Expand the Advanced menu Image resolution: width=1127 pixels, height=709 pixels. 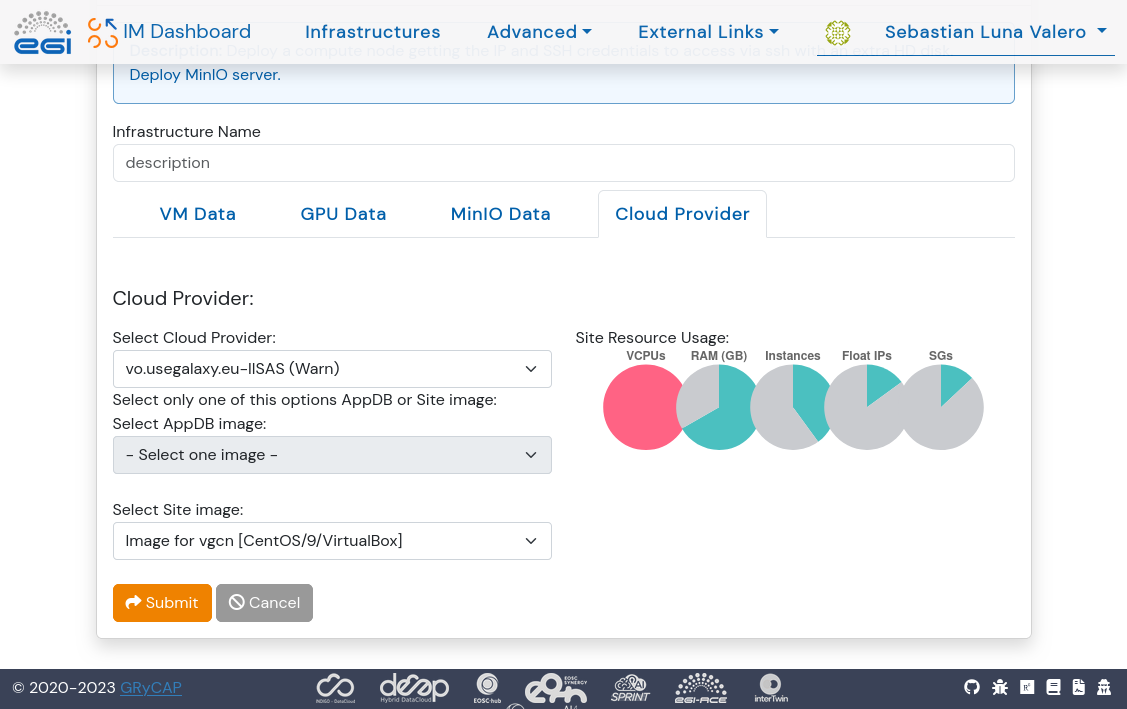point(539,32)
